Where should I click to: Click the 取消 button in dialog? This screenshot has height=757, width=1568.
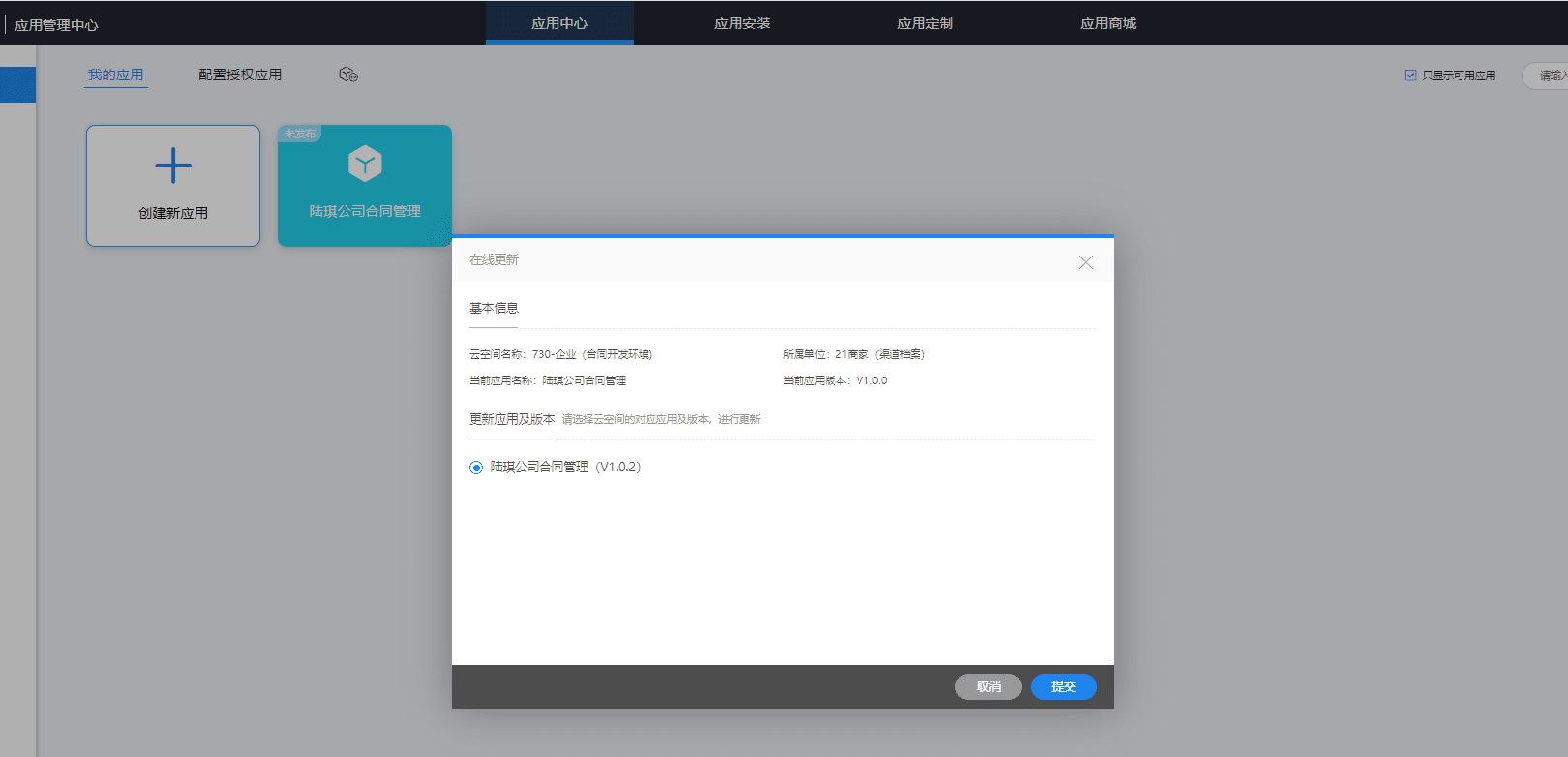click(988, 686)
